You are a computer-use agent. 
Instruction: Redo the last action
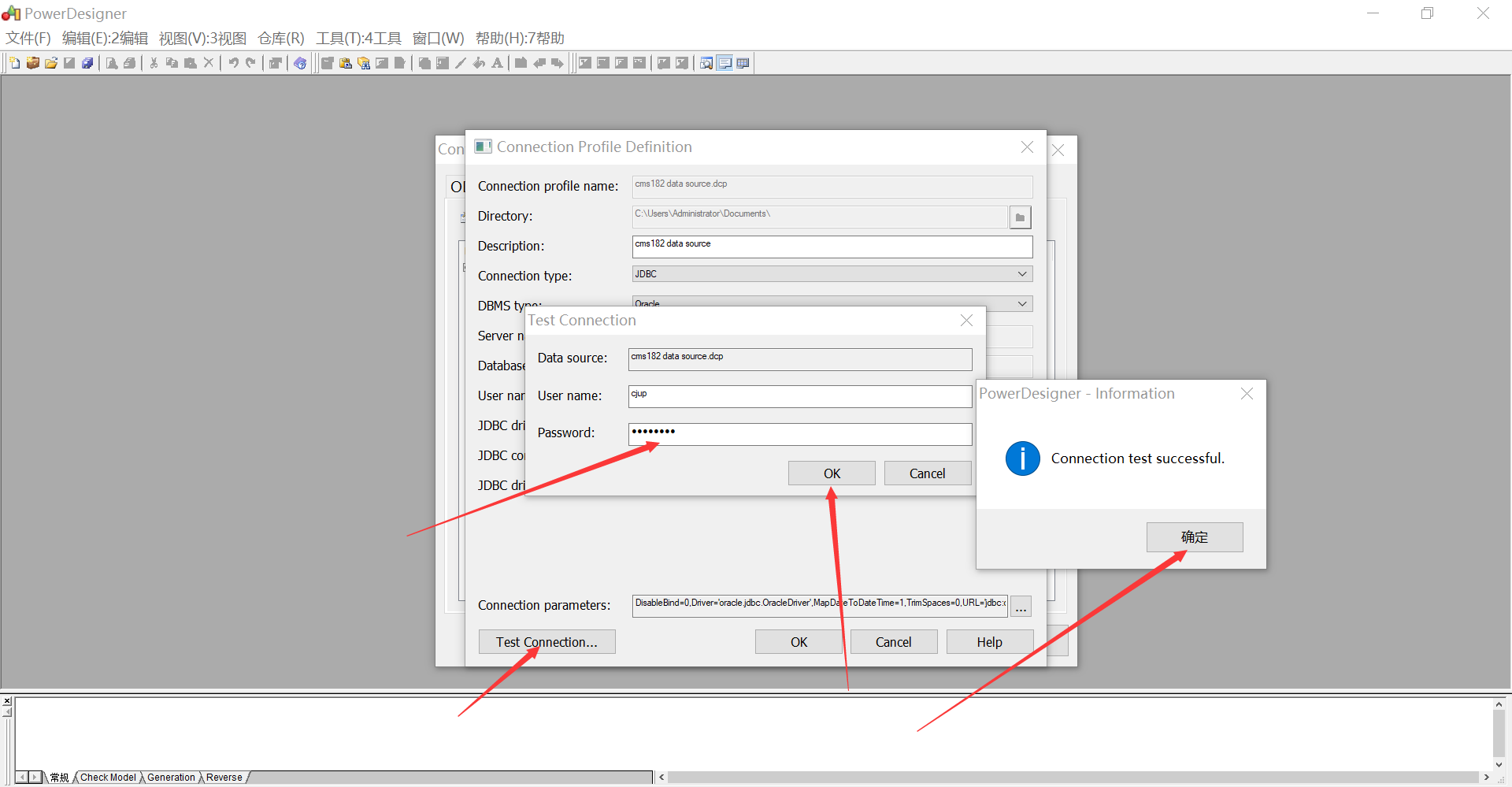click(250, 63)
